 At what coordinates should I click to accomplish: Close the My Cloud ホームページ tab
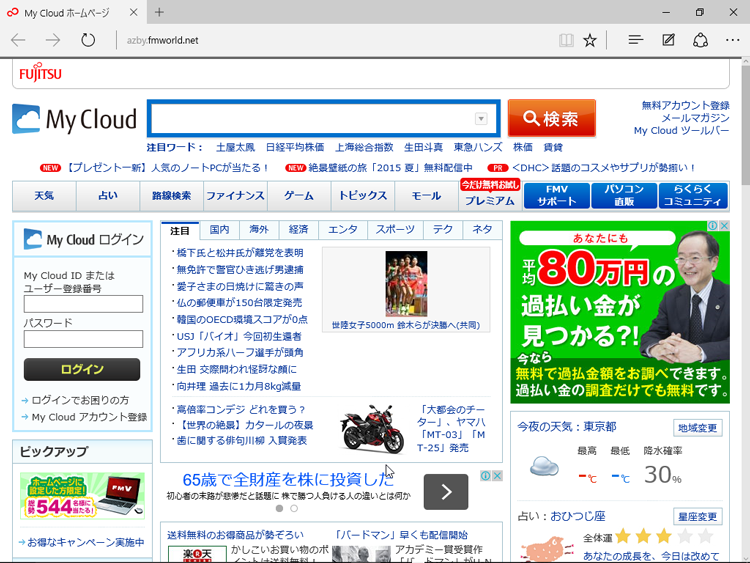pyautogui.click(x=133, y=12)
